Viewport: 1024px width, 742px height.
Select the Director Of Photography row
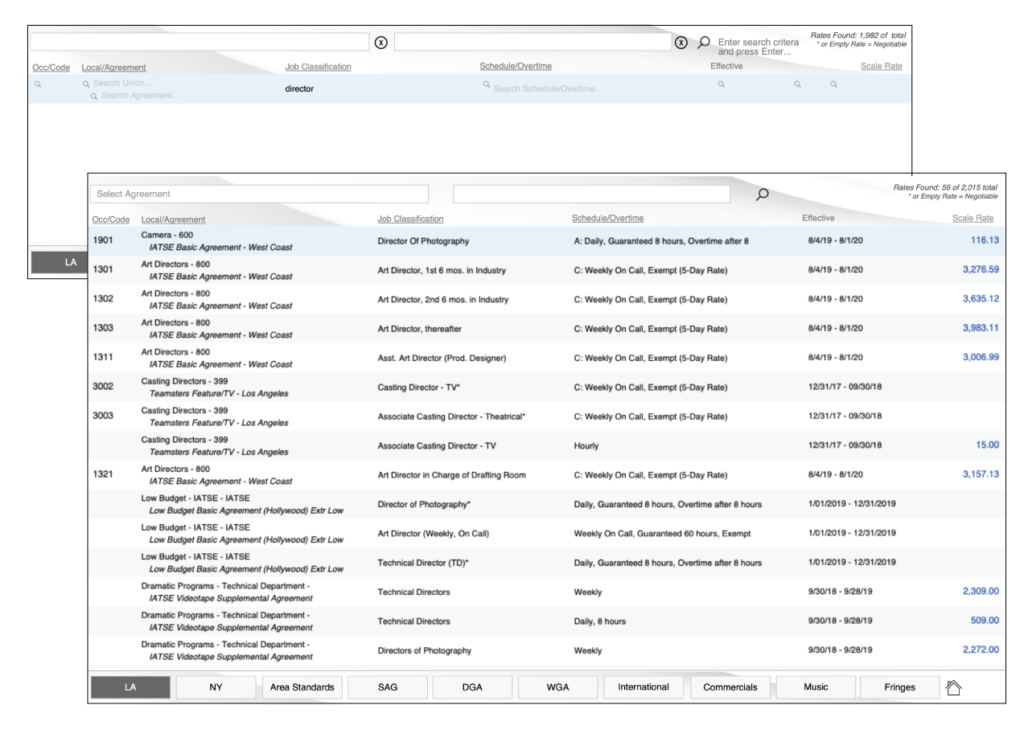point(547,241)
